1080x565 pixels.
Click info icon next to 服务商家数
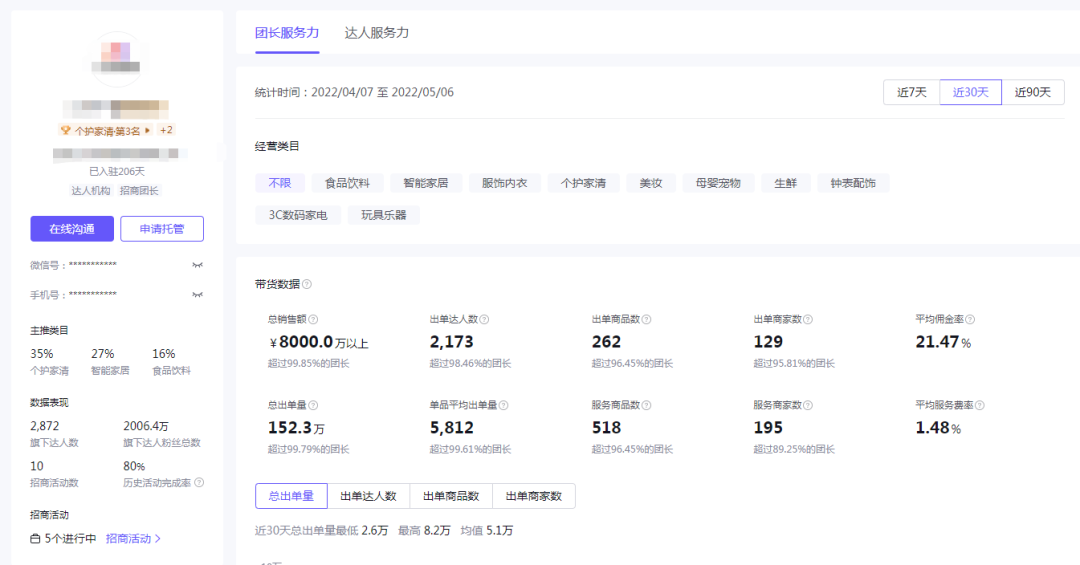click(x=809, y=405)
